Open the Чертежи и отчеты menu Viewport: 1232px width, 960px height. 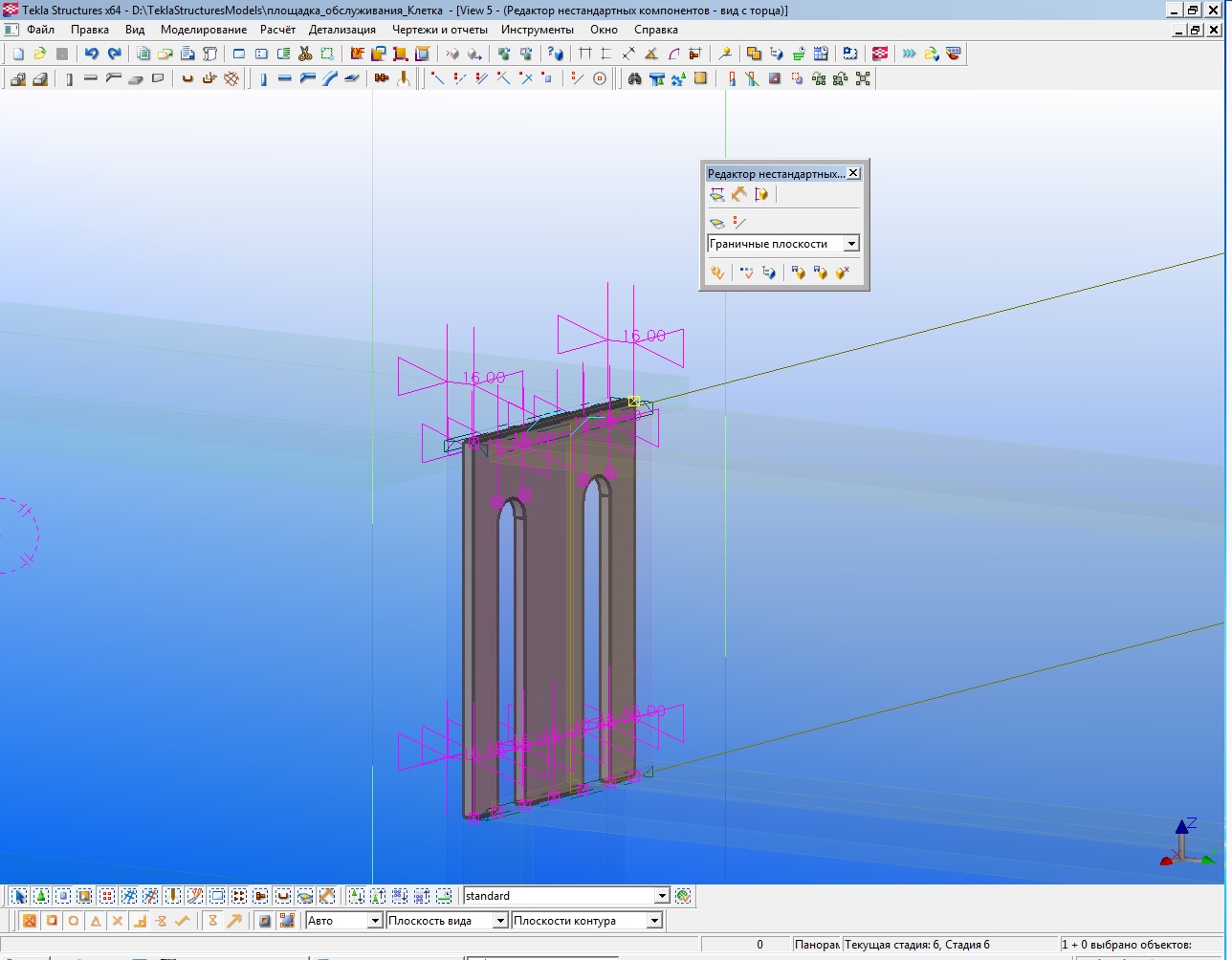(439, 30)
